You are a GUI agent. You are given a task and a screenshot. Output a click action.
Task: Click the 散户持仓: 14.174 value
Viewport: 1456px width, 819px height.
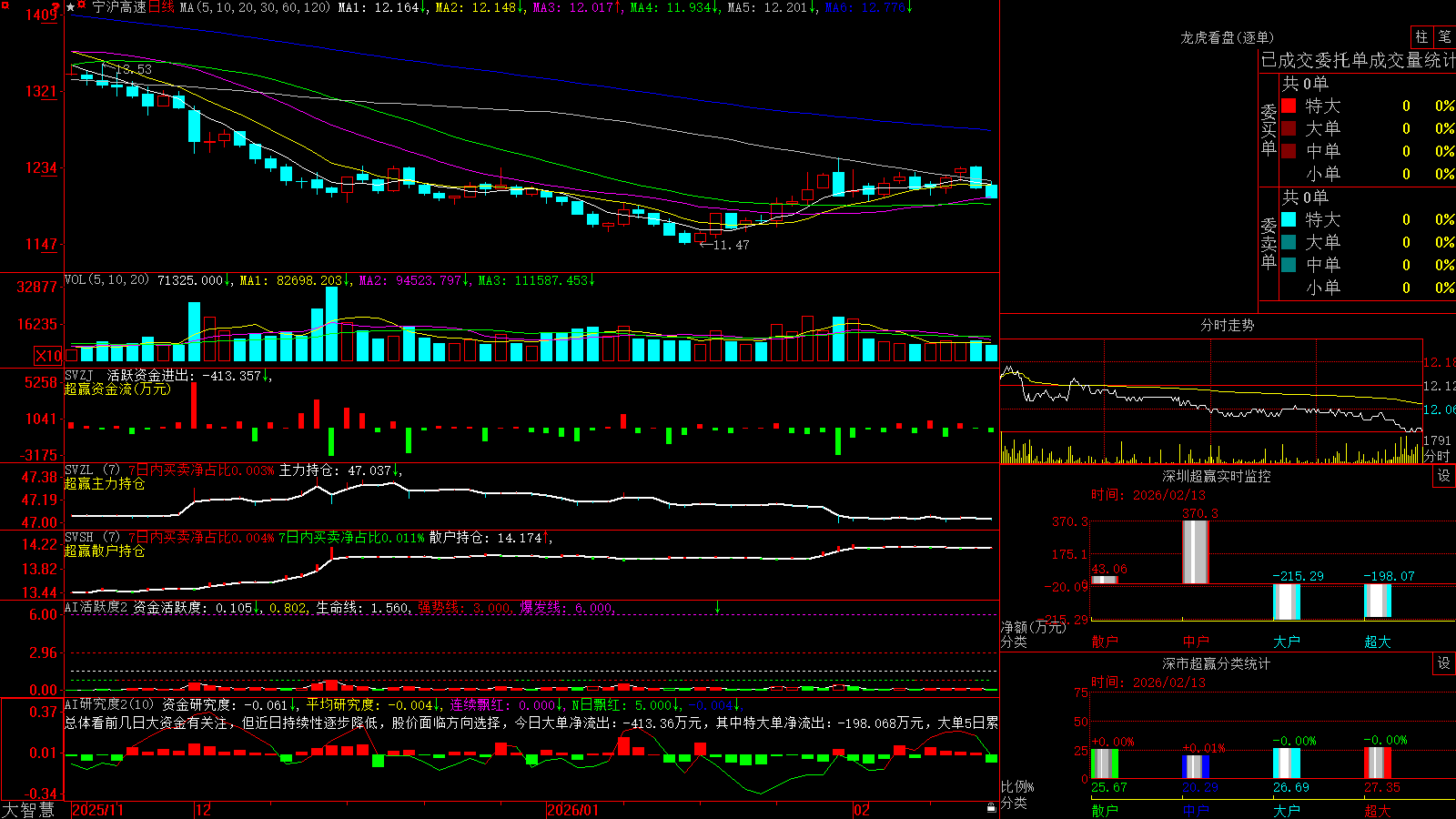click(485, 538)
